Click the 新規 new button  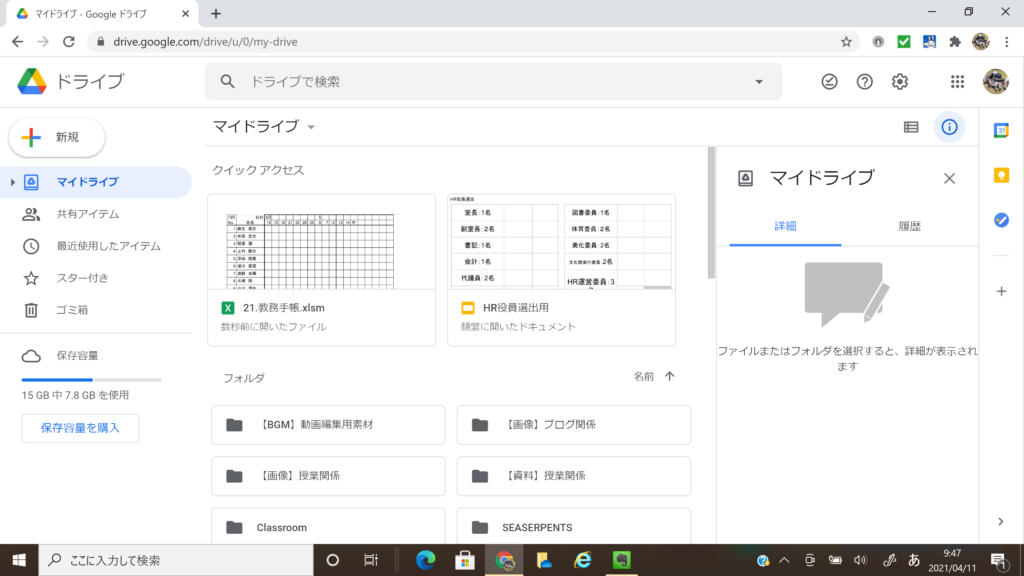pyautogui.click(x=57, y=137)
